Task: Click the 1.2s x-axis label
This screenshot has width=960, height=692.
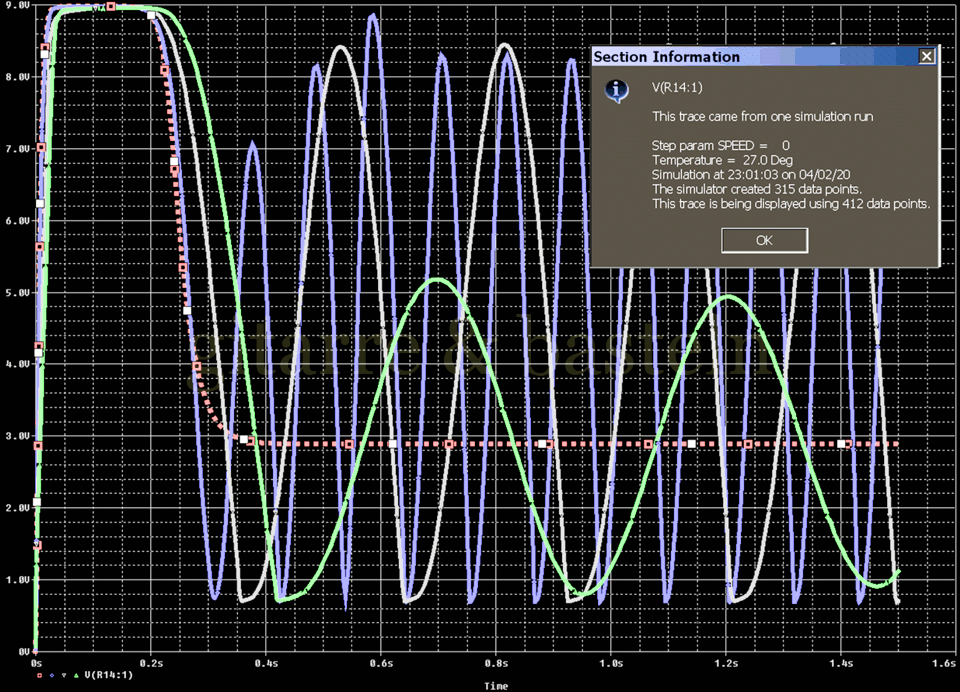Action: tap(727, 663)
